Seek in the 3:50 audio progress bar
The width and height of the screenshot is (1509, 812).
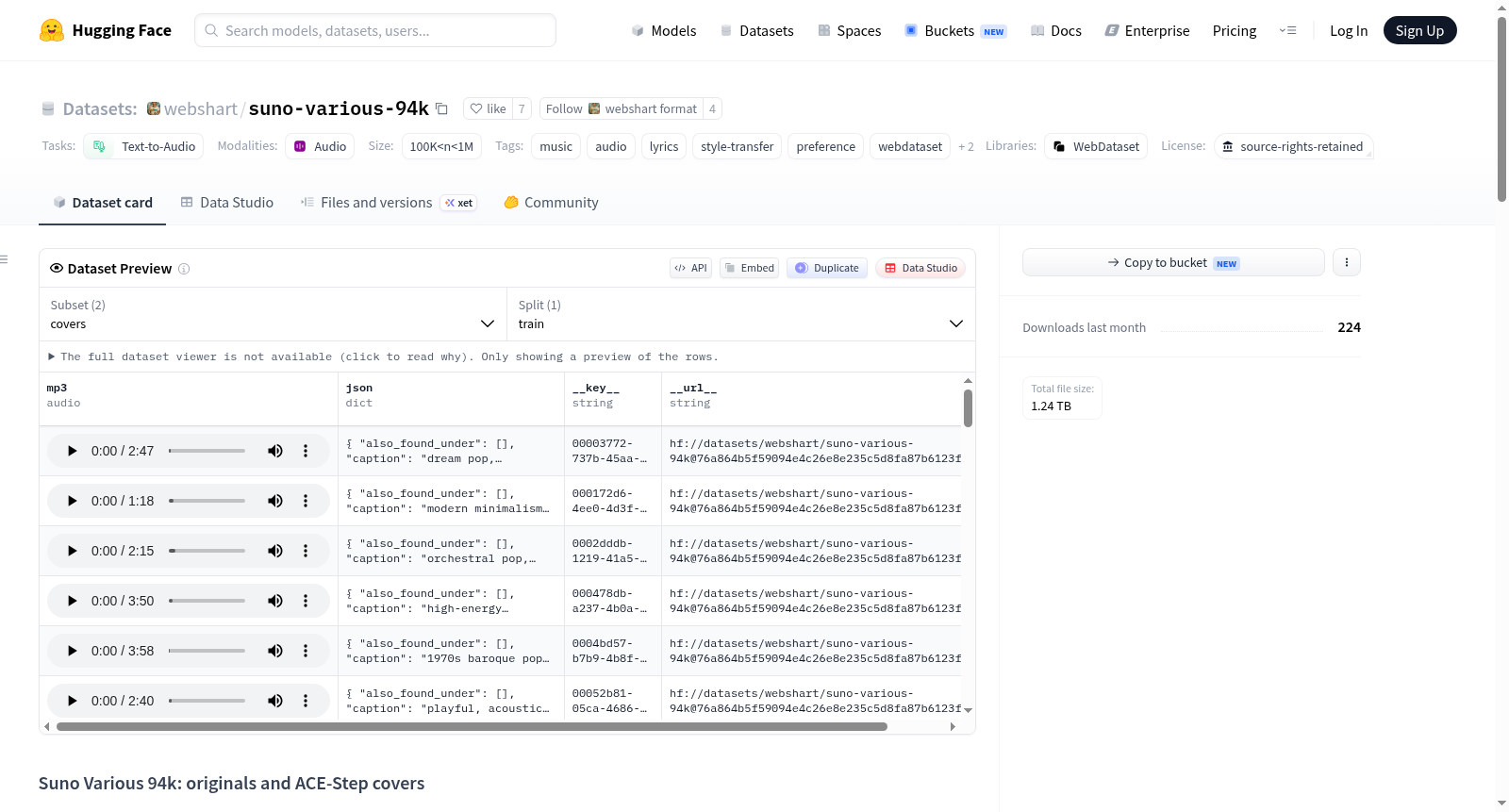tap(207, 601)
